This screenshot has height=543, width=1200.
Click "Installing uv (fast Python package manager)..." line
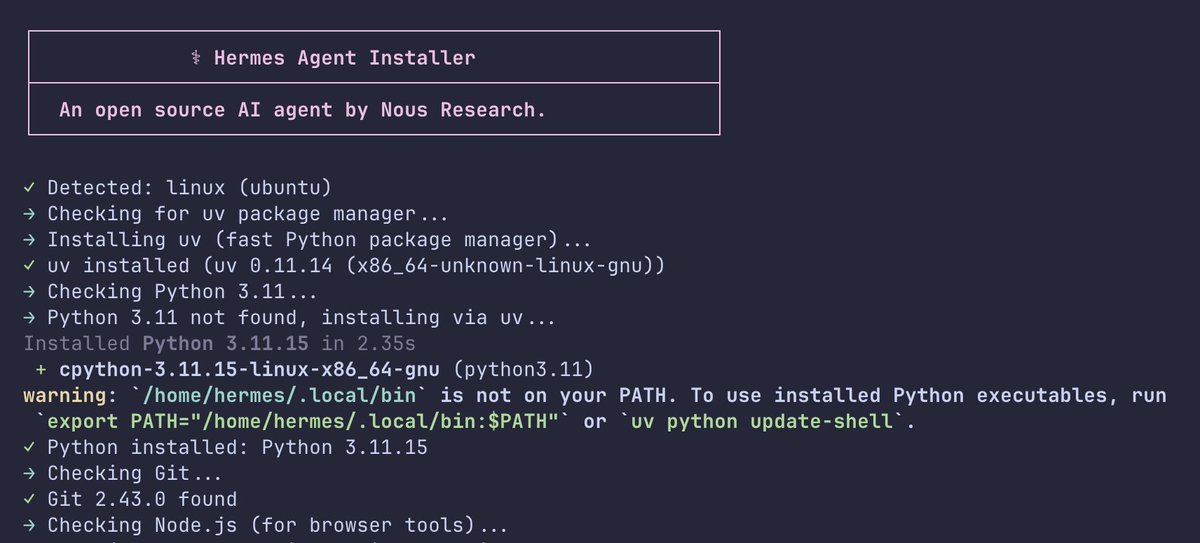coord(319,240)
